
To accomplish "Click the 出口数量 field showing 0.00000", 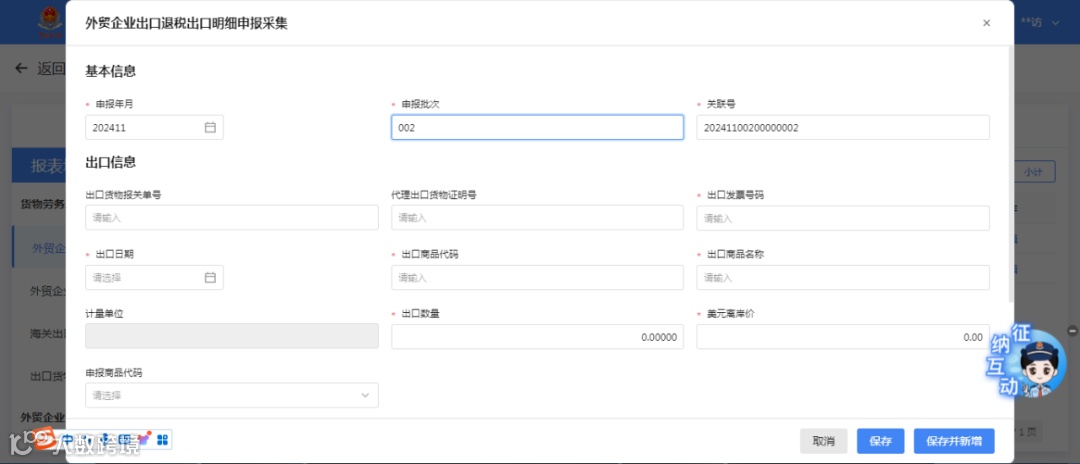I will 537,337.
